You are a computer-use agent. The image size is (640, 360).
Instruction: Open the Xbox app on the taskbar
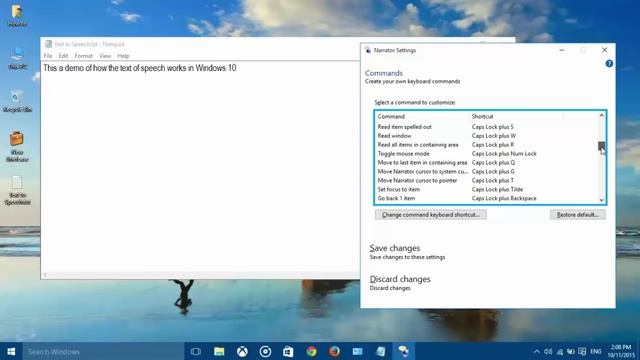click(242, 351)
